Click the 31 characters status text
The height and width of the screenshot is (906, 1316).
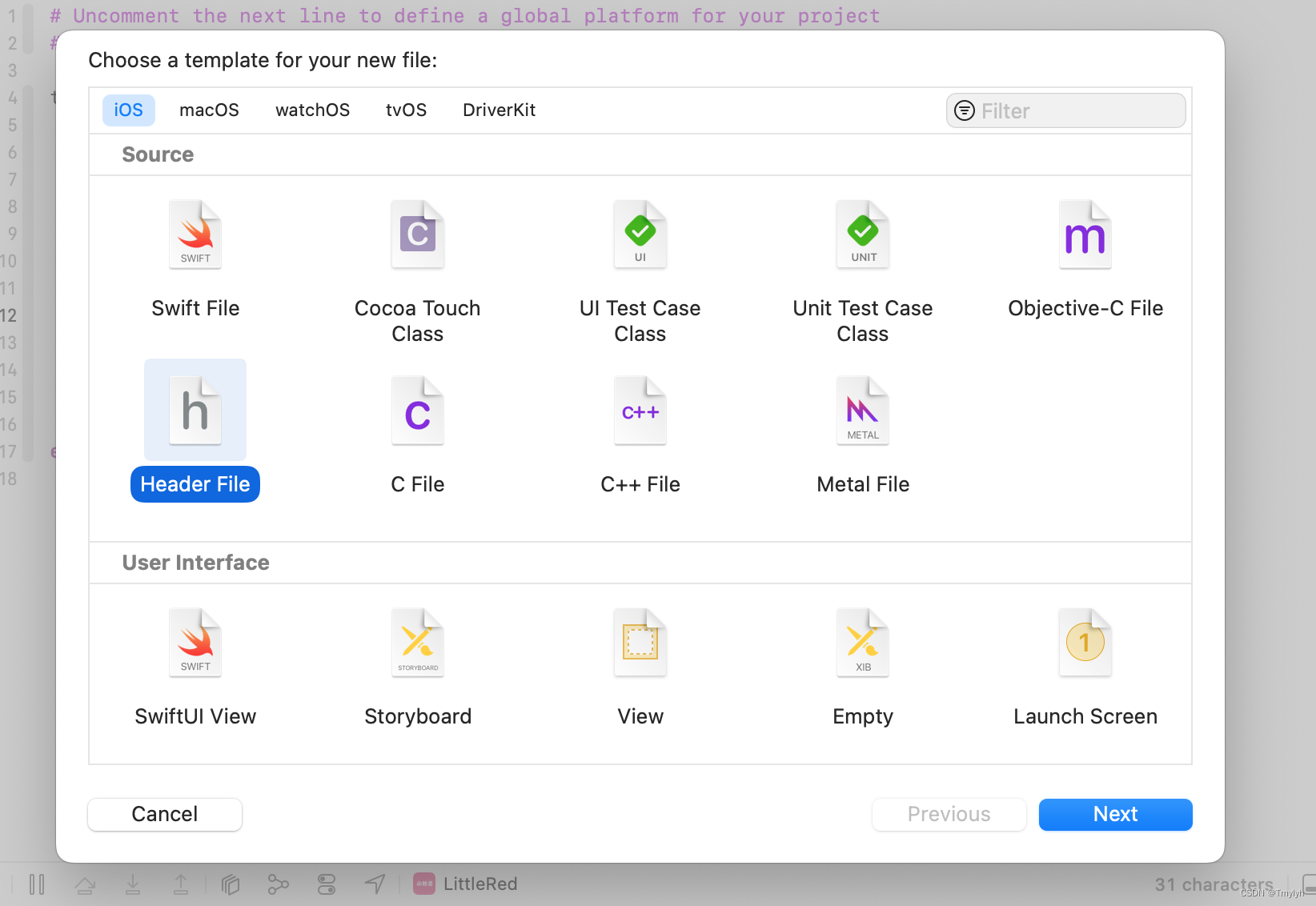[1214, 884]
